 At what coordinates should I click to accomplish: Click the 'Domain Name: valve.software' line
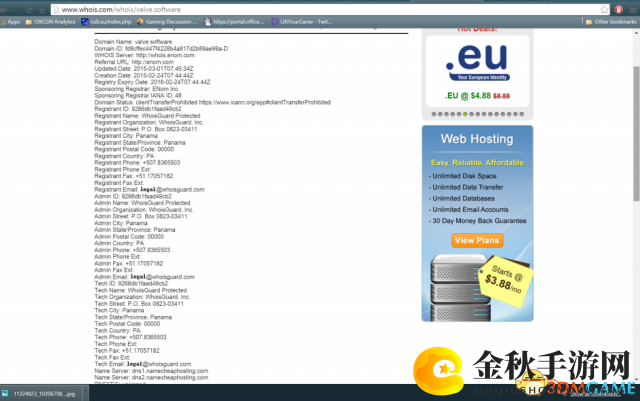coord(133,42)
